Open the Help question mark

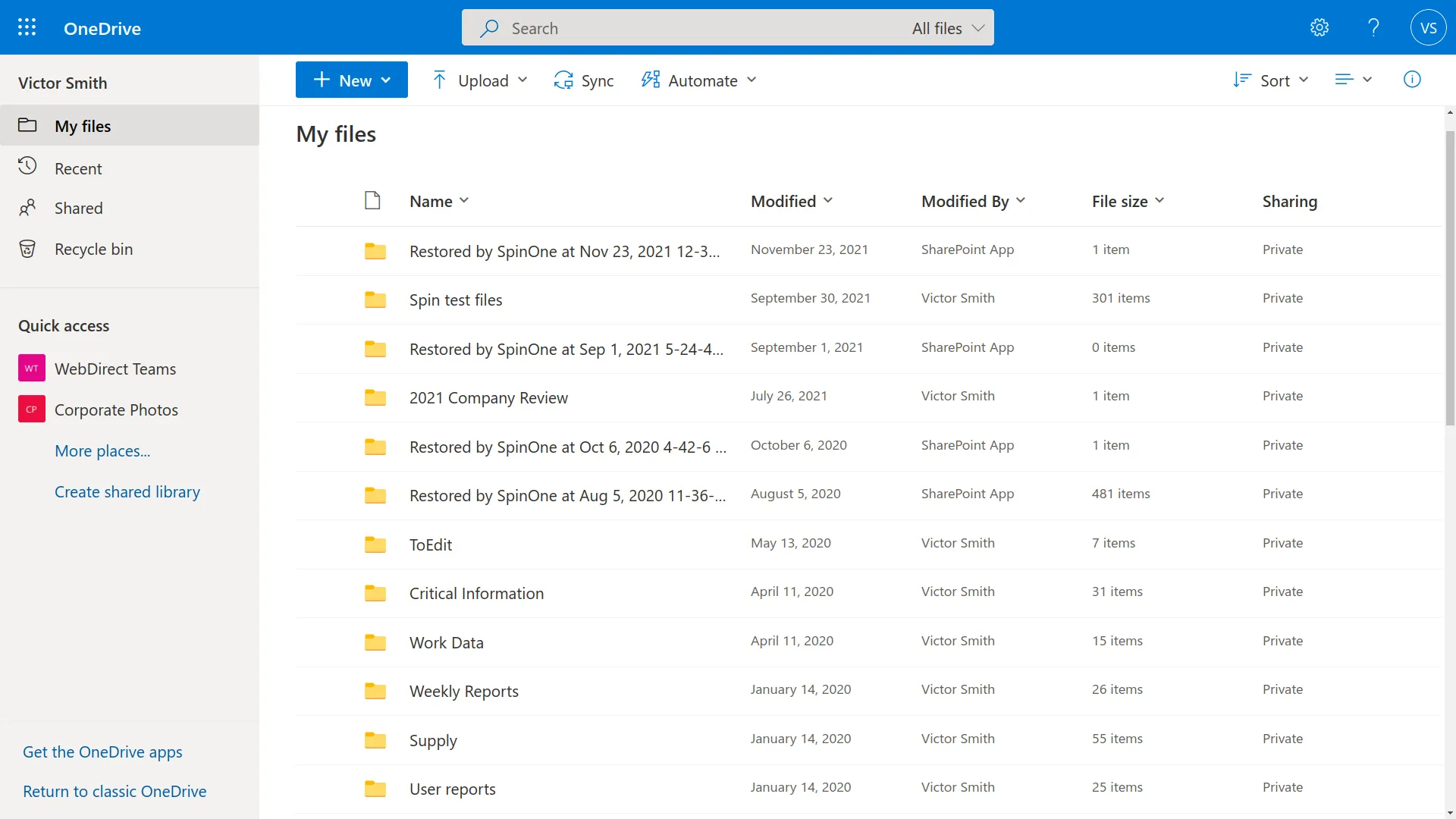tap(1373, 27)
